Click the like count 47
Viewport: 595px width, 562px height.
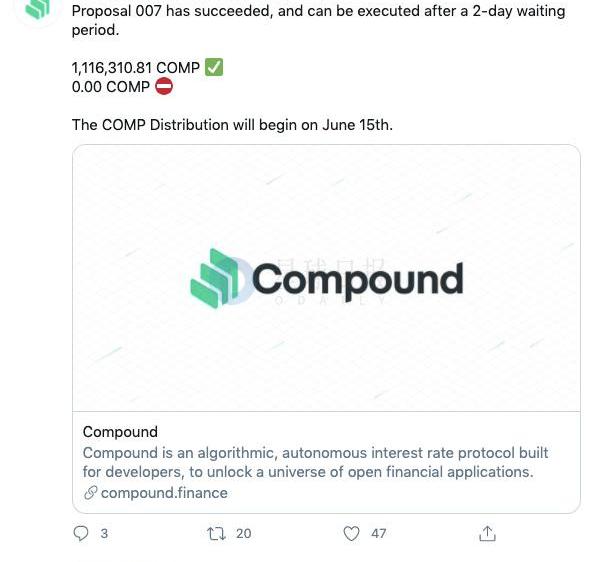tap(379, 534)
